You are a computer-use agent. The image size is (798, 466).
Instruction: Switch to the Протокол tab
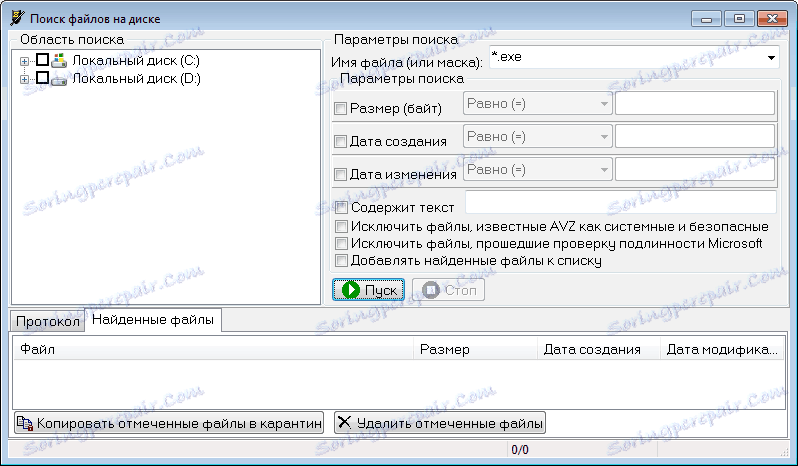(x=48, y=322)
